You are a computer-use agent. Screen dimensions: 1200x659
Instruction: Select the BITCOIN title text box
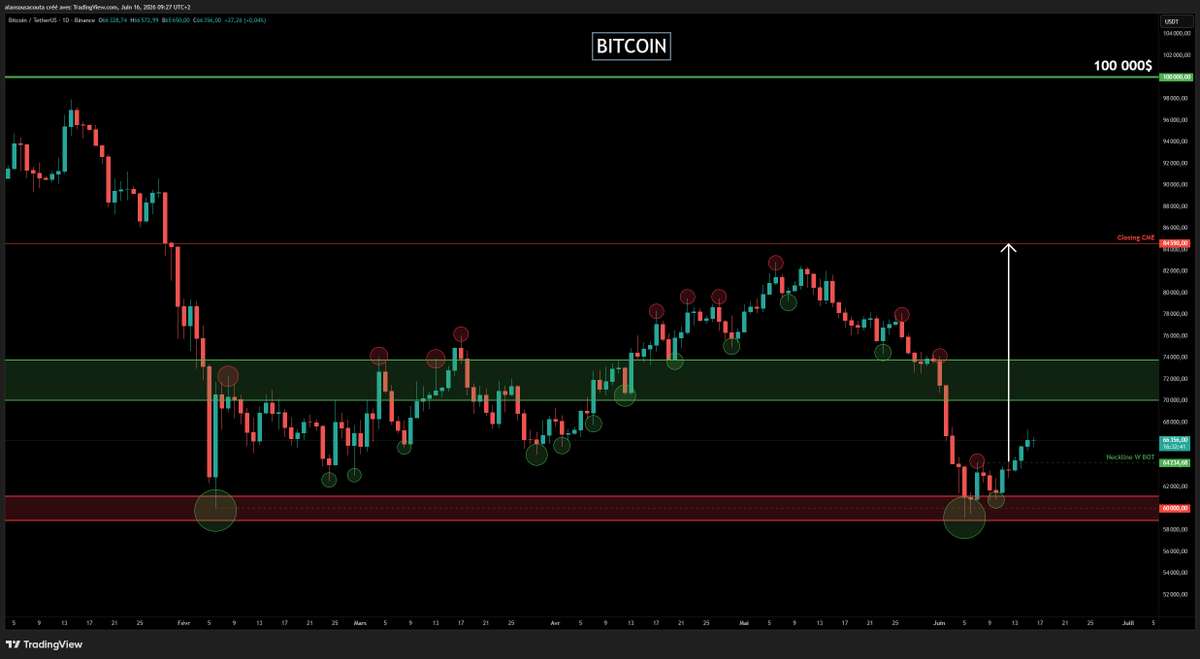[x=631, y=46]
